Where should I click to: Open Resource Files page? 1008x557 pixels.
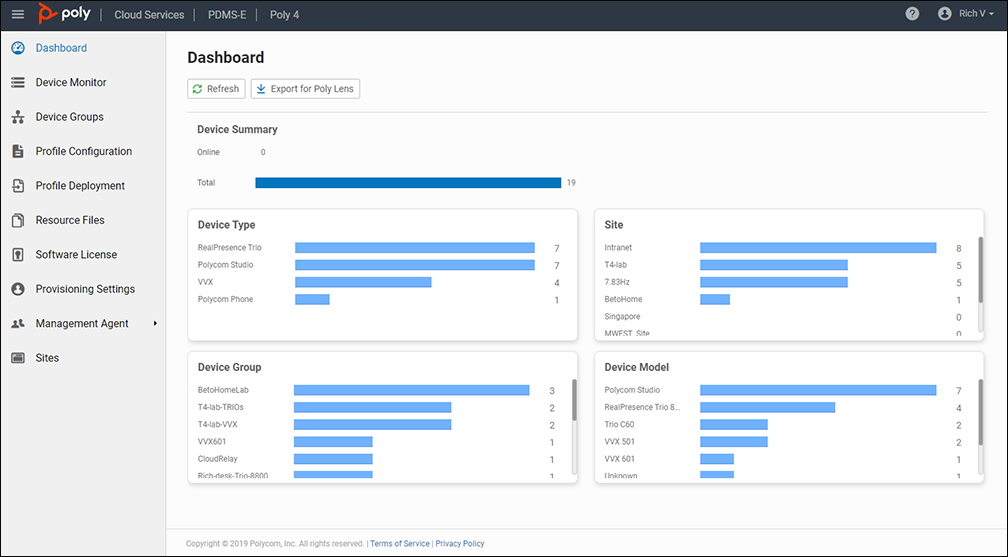(x=70, y=220)
